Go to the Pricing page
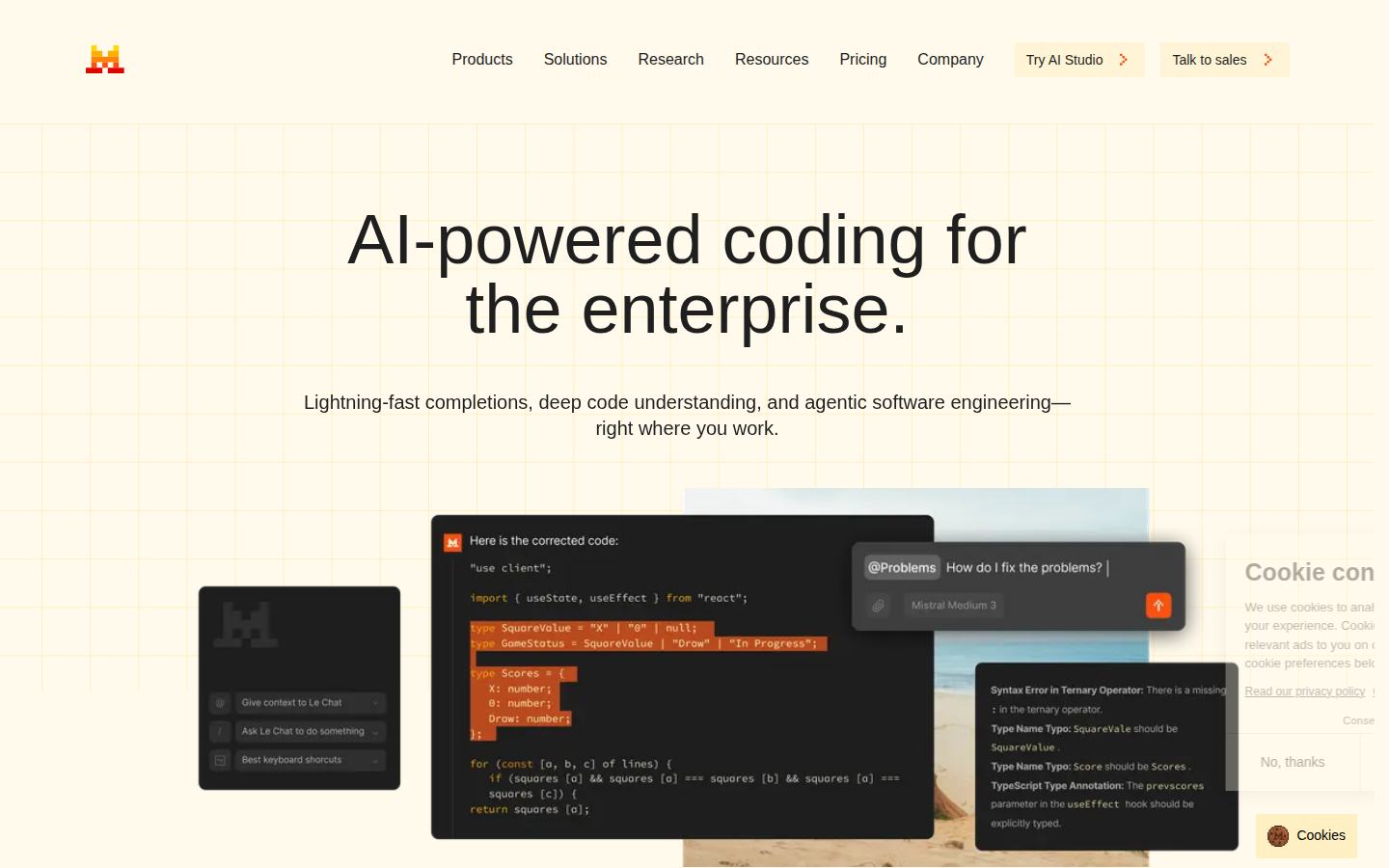Image resolution: width=1389 pixels, height=868 pixels. pyautogui.click(x=862, y=60)
